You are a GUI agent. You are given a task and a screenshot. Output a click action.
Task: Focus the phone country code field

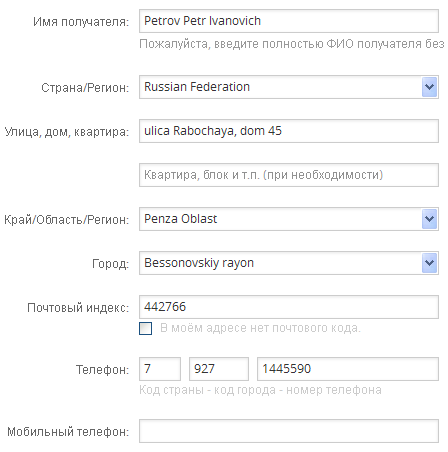click(160, 369)
